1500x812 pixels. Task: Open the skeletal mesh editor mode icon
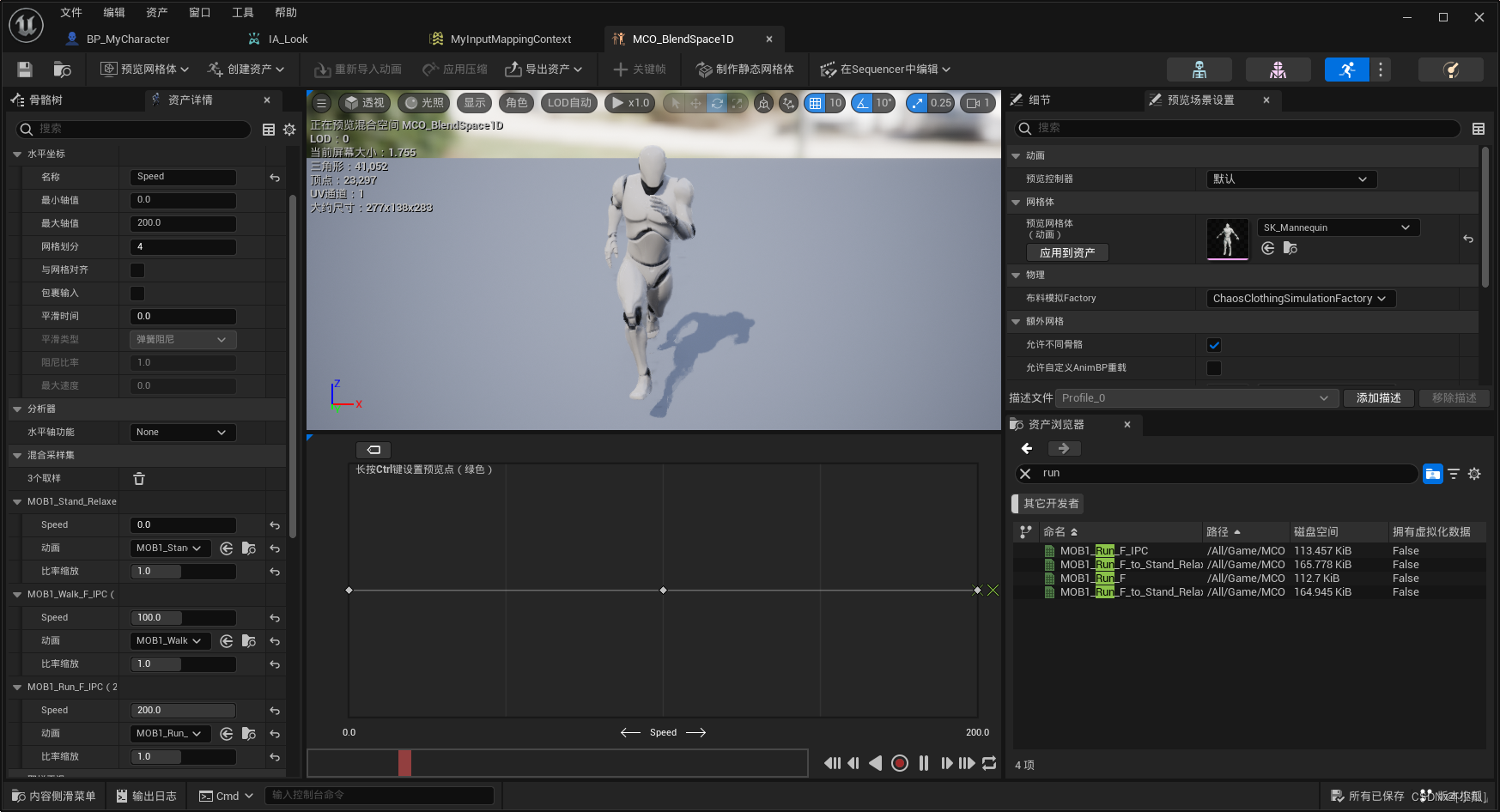click(1278, 70)
